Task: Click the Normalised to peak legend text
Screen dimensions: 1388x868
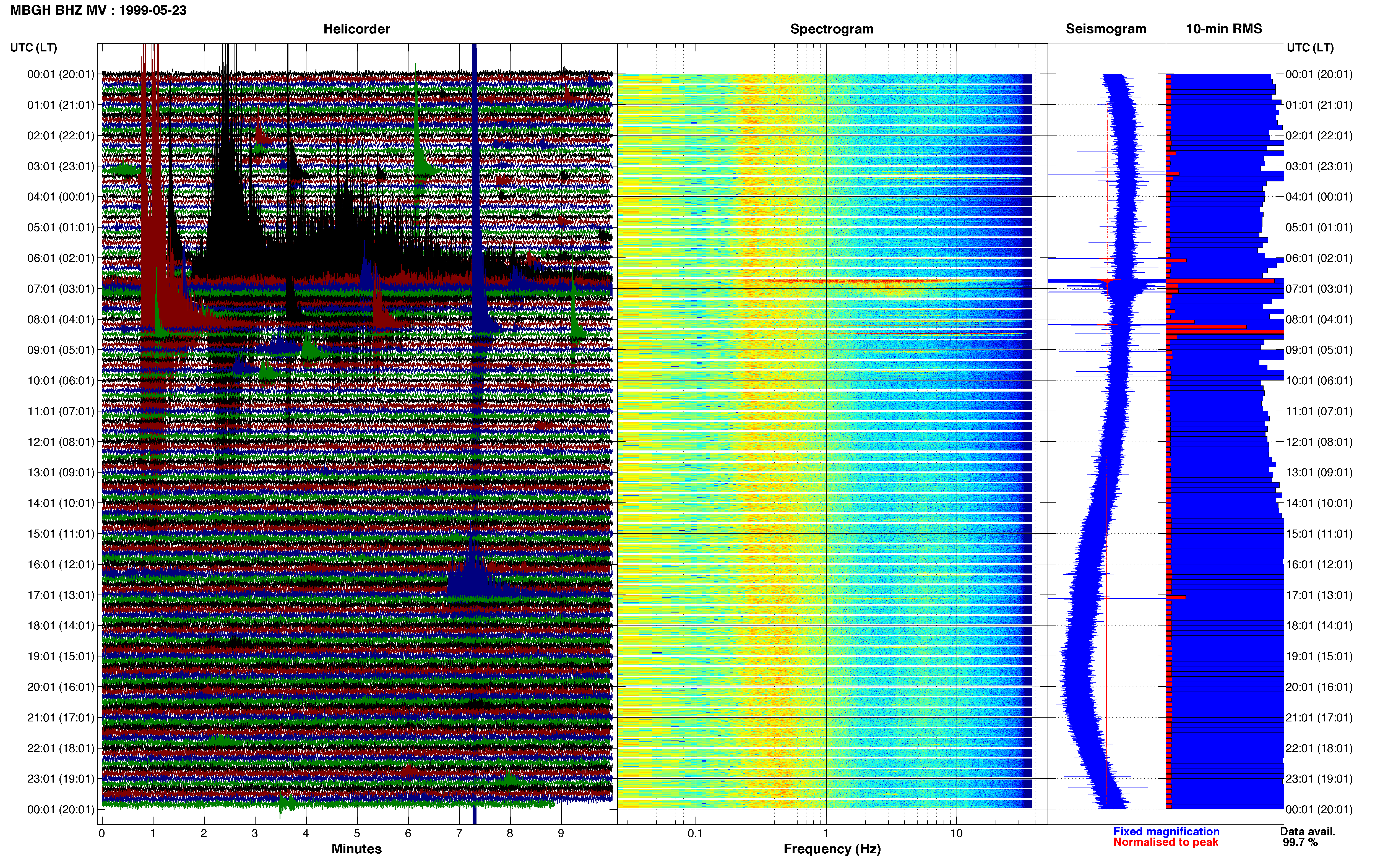Action: tap(1165, 842)
